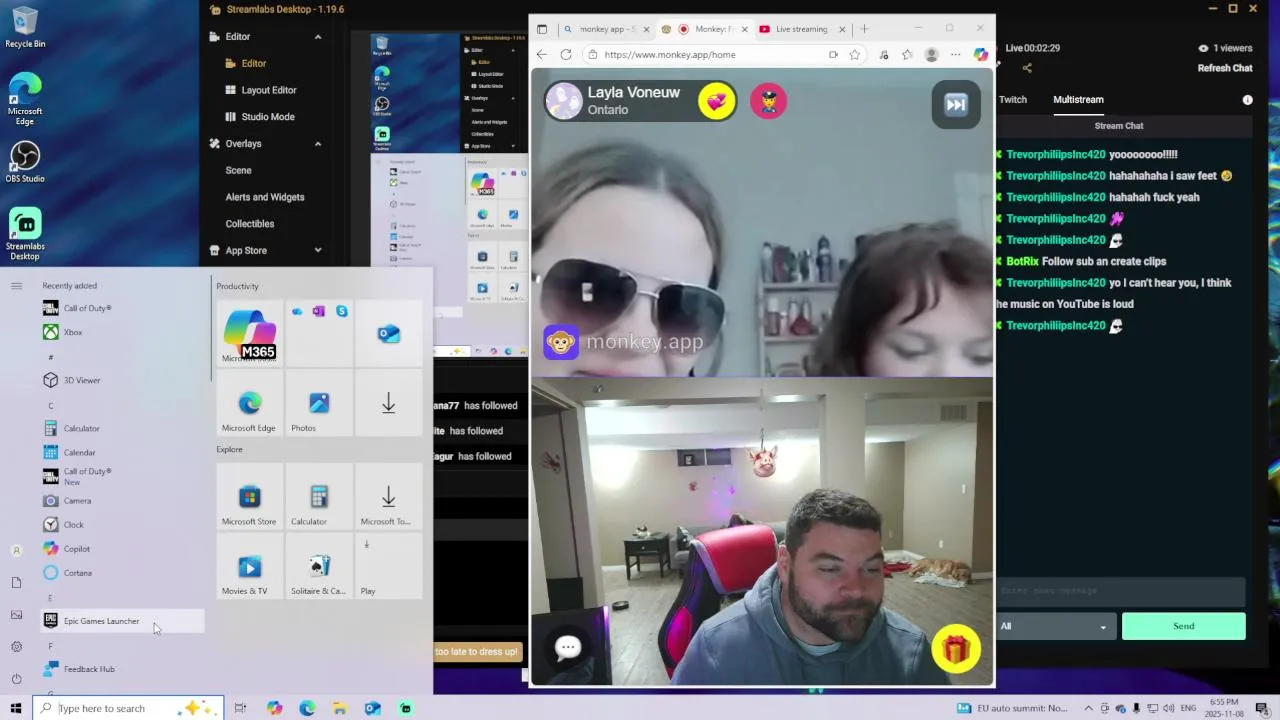Open Scene under Overlays

click(238, 170)
